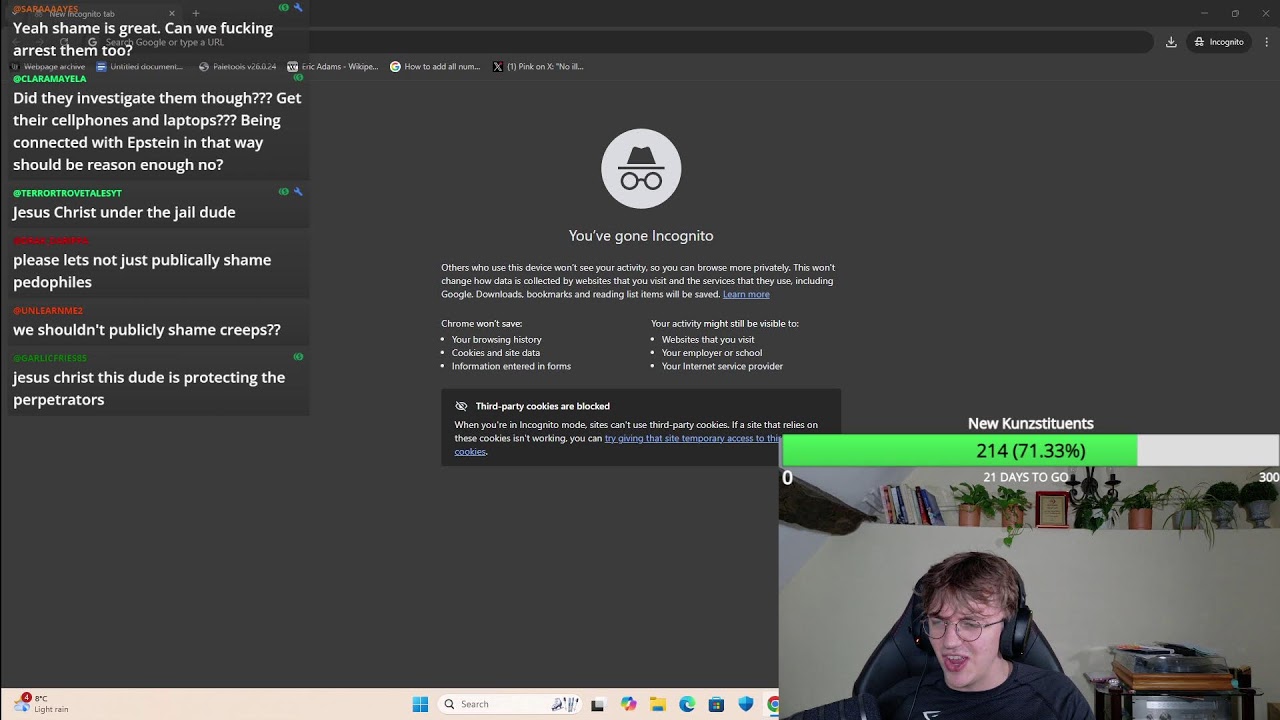Click the @TERRORTROVETALESYT chat username
The height and width of the screenshot is (720, 1280).
click(67, 193)
